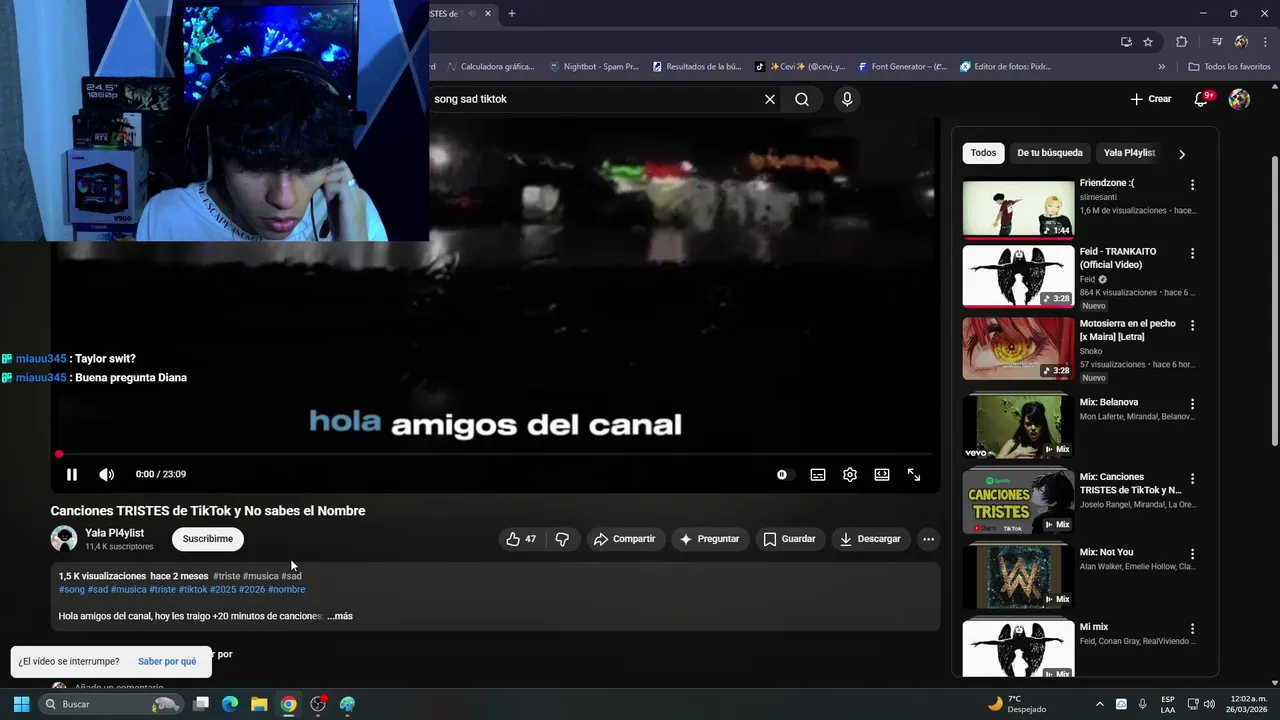Make the video fullscreen
The image size is (1280, 720).
[914, 475]
